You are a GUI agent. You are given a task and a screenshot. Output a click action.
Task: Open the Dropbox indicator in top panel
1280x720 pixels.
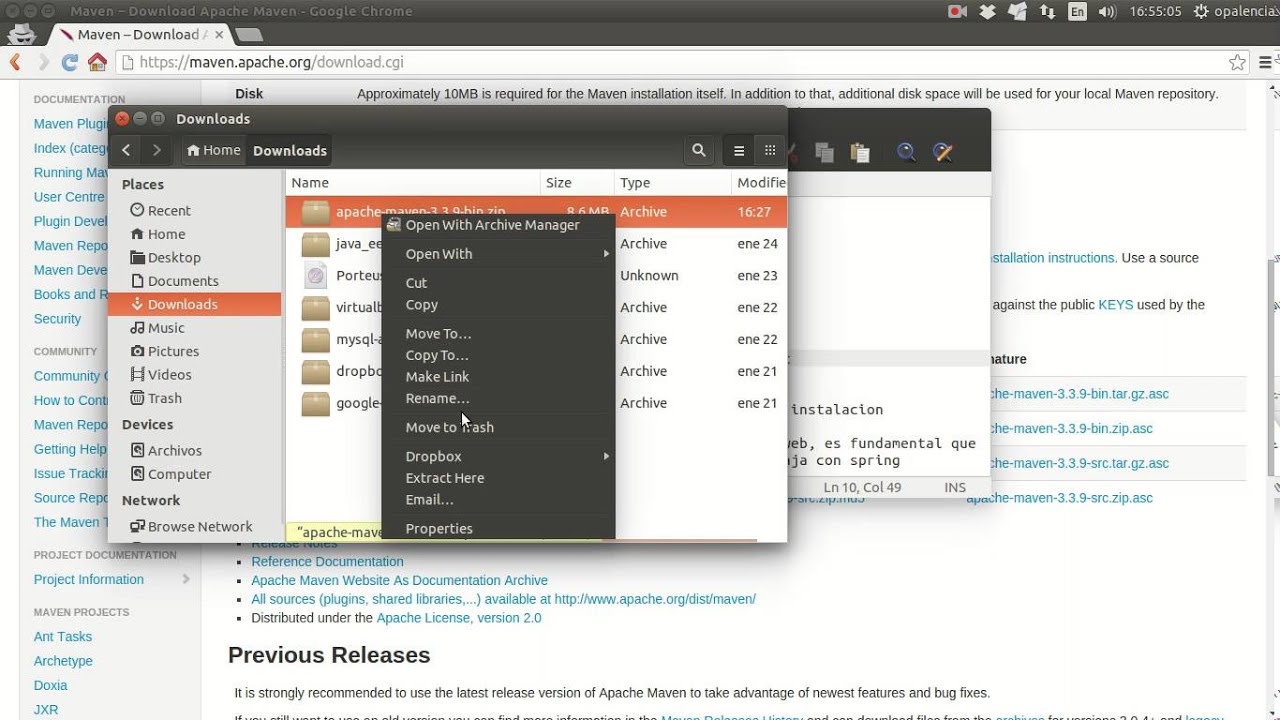(x=988, y=12)
